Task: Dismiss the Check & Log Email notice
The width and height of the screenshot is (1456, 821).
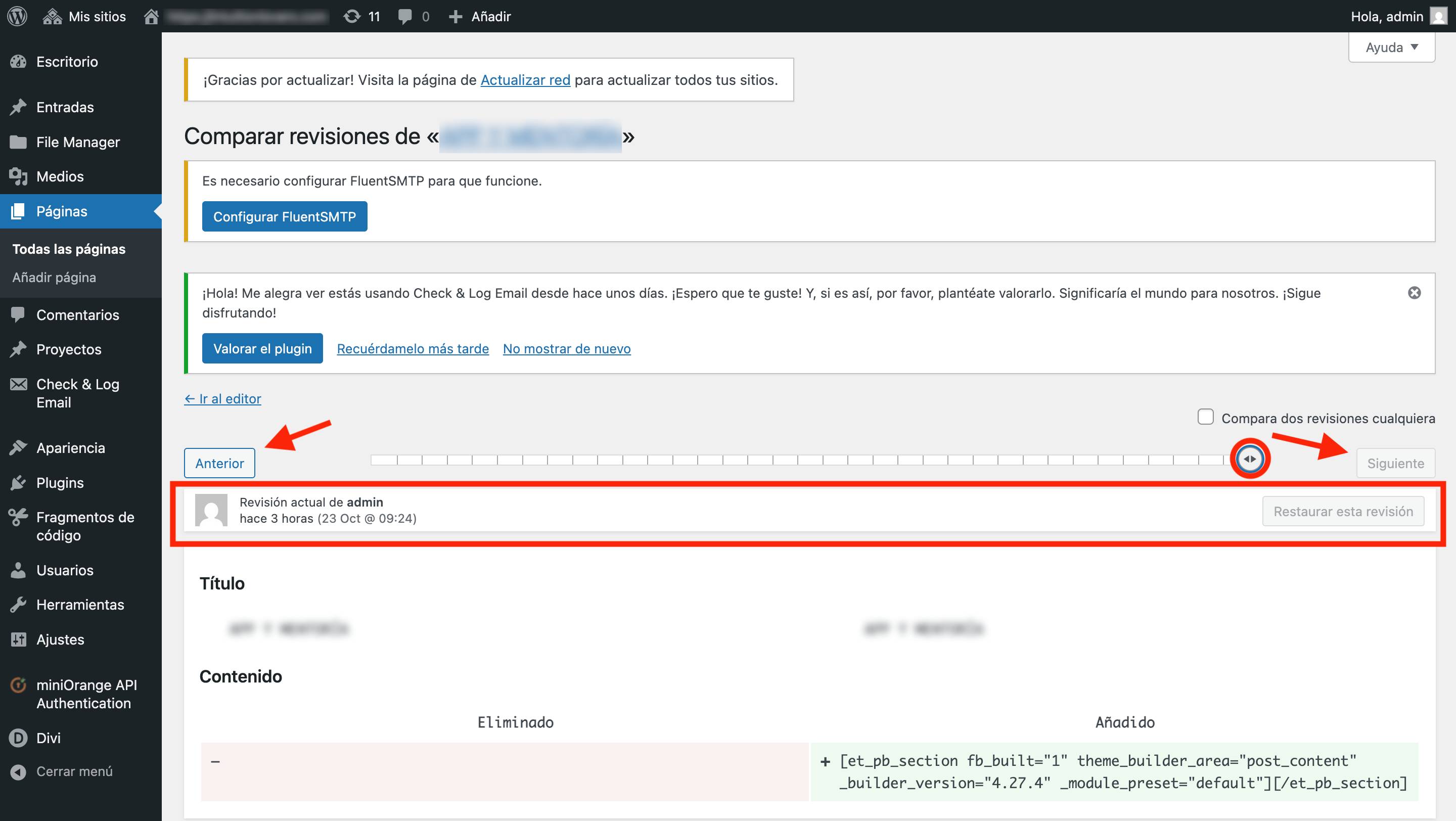Action: (x=1414, y=293)
